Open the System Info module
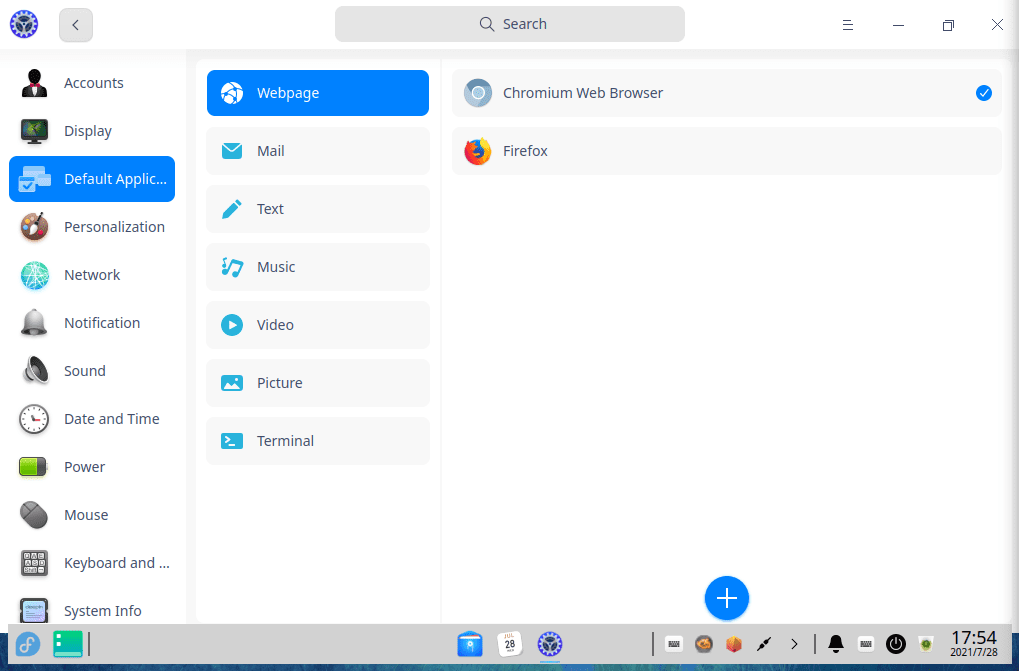 click(92, 609)
